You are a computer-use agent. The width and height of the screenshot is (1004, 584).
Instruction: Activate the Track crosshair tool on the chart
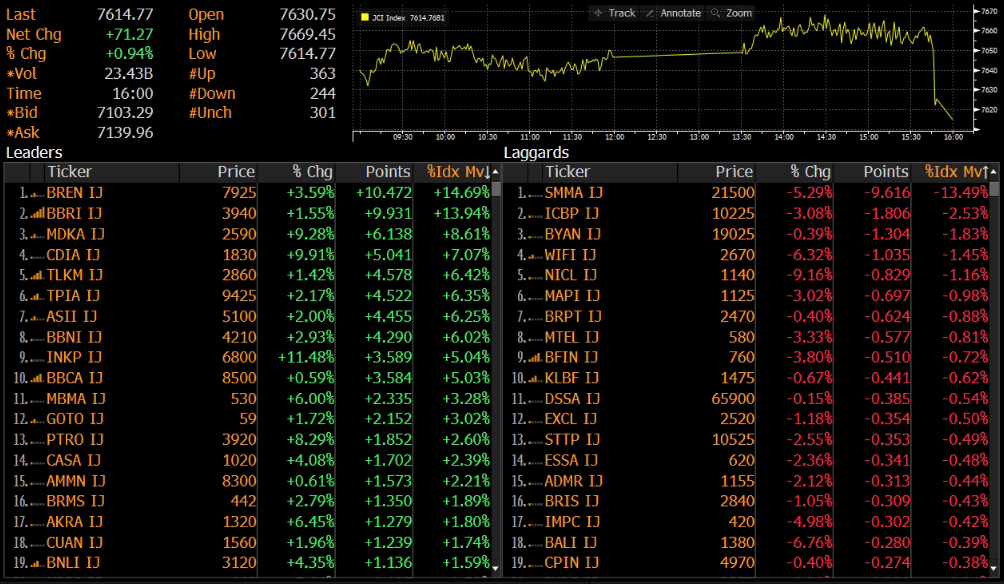coord(614,13)
